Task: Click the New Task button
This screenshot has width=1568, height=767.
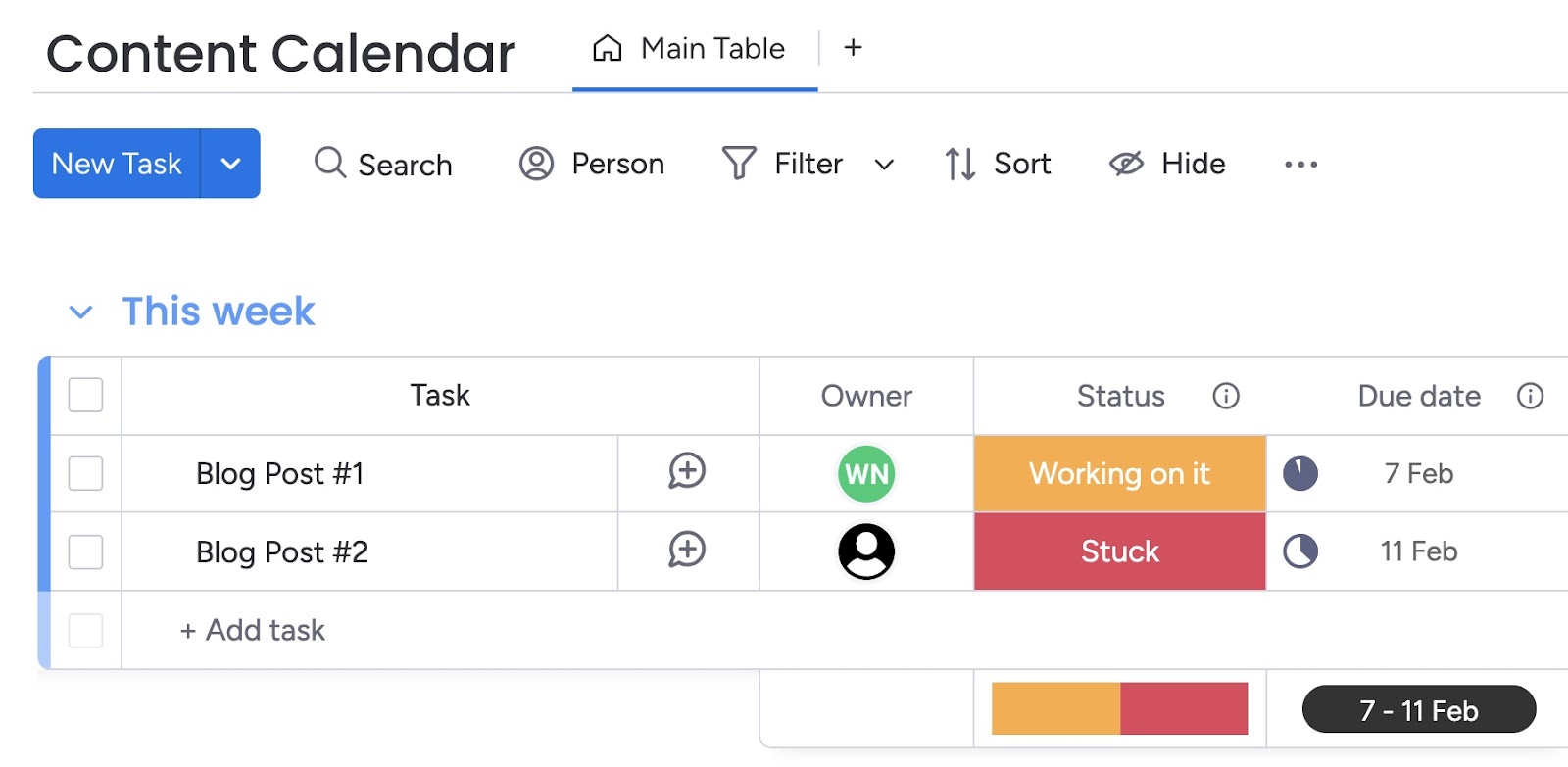Action: pos(116,164)
